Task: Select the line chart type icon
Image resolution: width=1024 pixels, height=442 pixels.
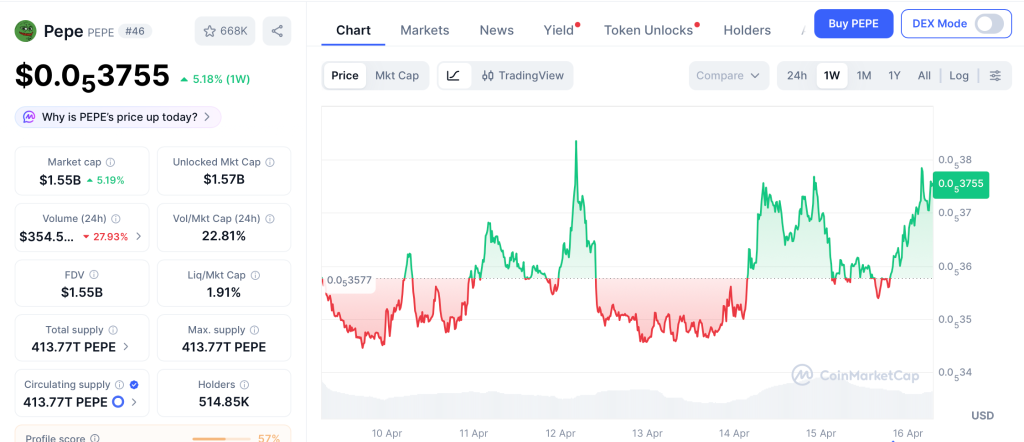Action: [x=454, y=76]
